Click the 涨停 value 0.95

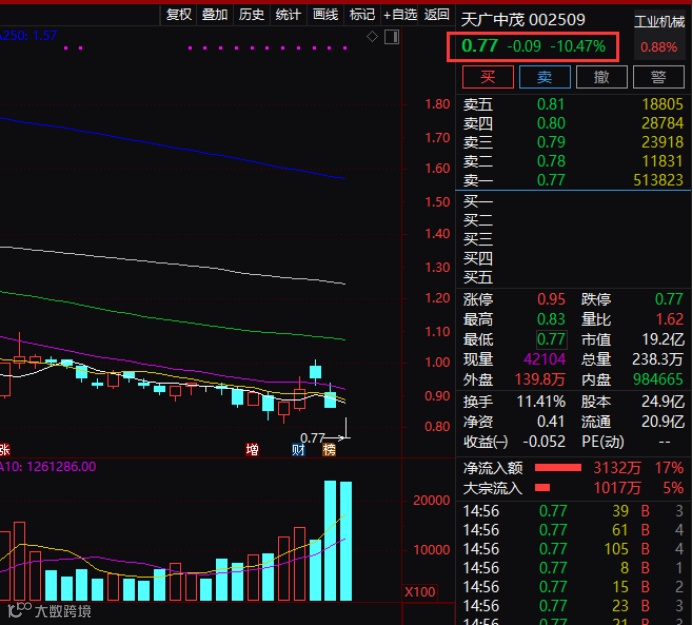point(551,300)
